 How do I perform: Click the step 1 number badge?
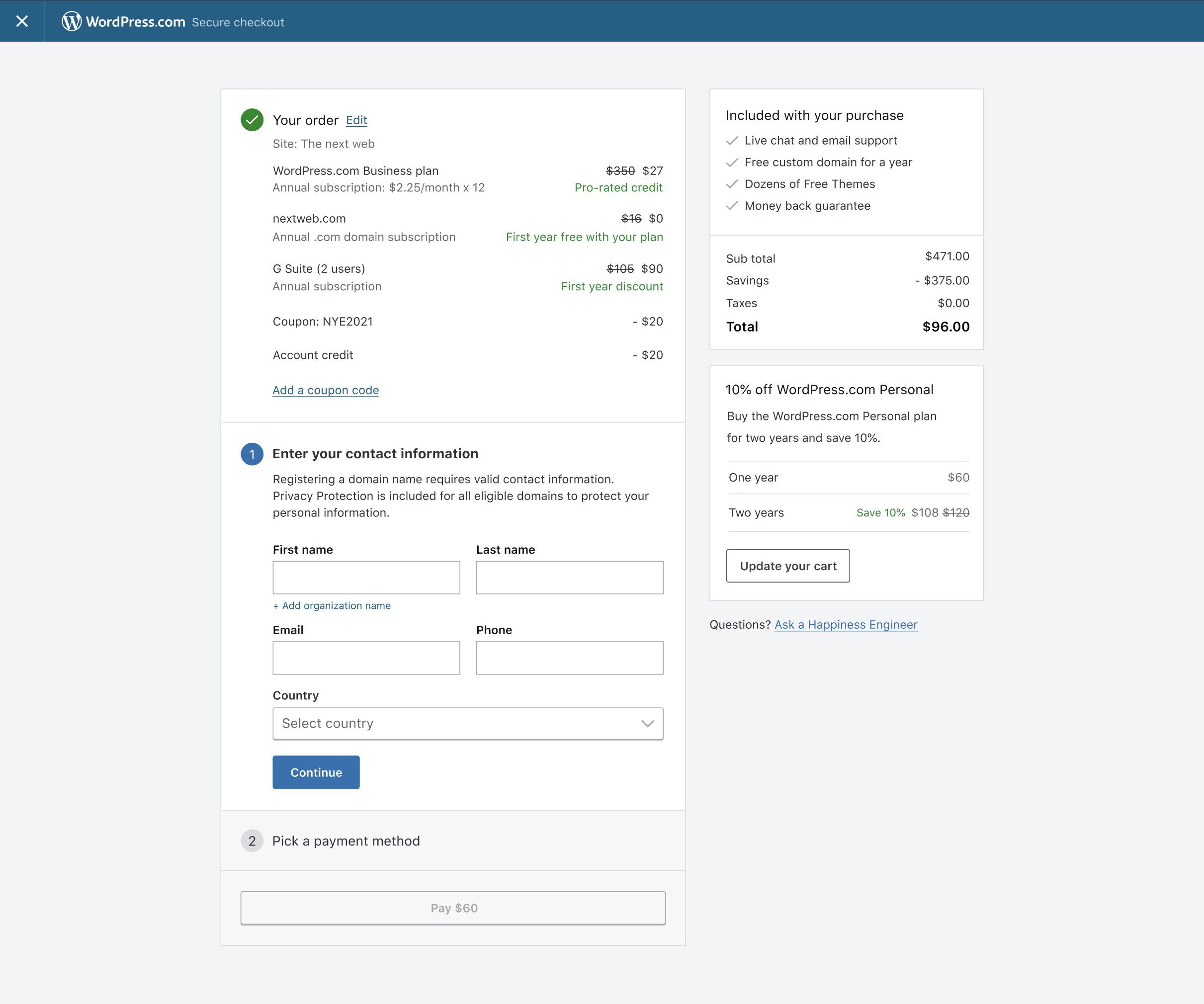pos(252,454)
